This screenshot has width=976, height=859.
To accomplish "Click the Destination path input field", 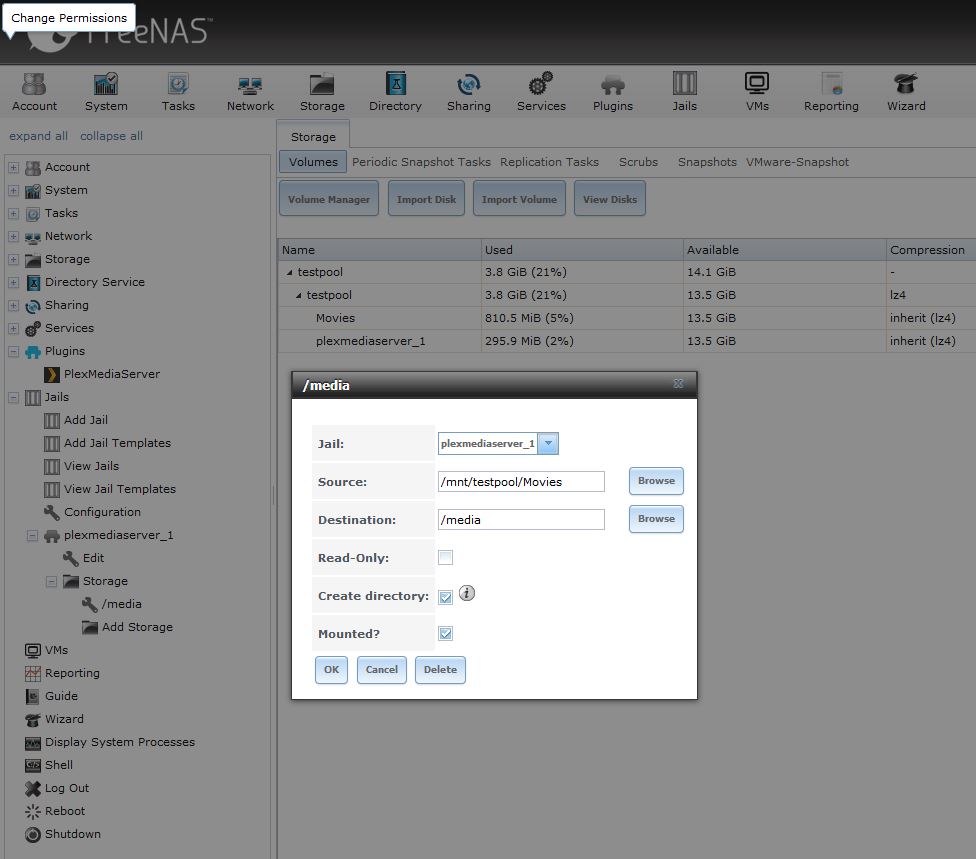I will click(x=521, y=520).
